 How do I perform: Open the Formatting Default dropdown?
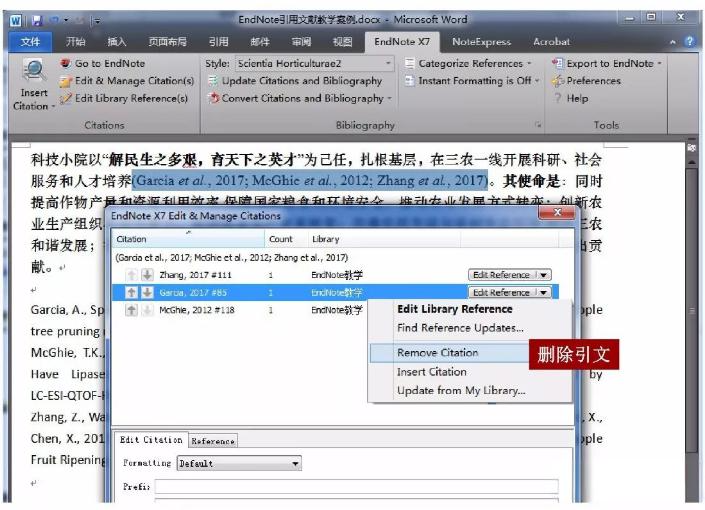[x=295, y=464]
